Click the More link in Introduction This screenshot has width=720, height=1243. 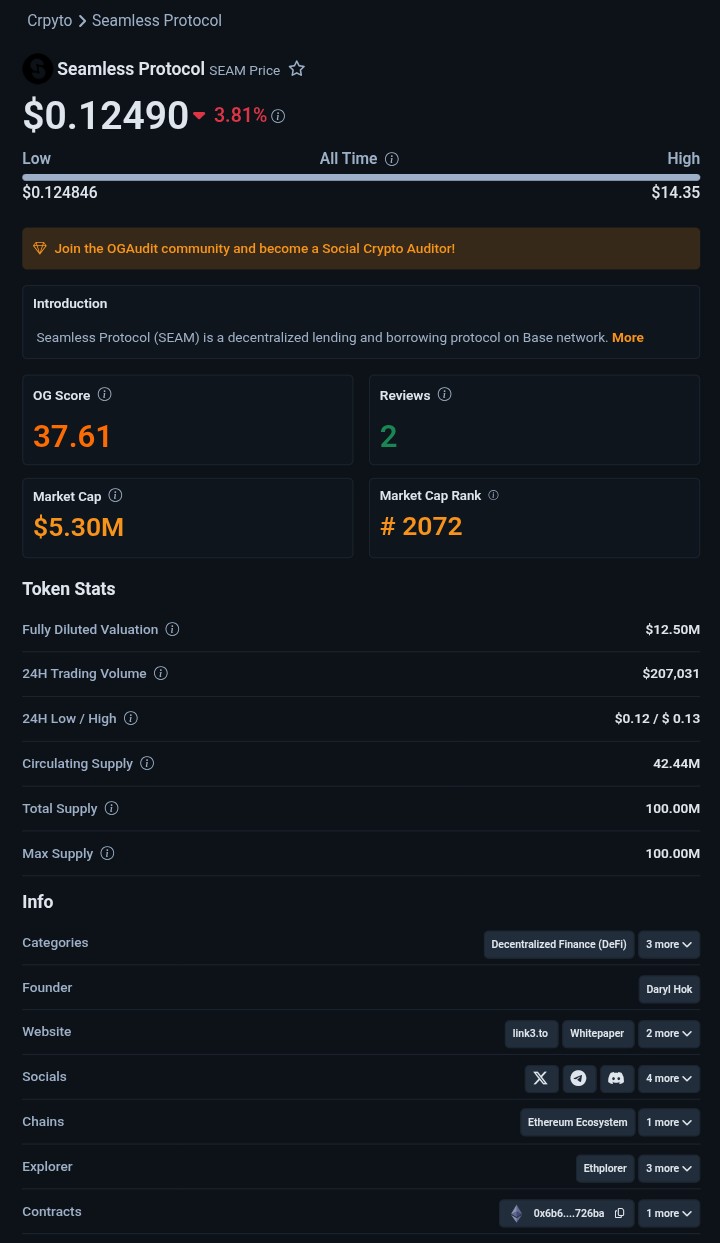tap(628, 338)
